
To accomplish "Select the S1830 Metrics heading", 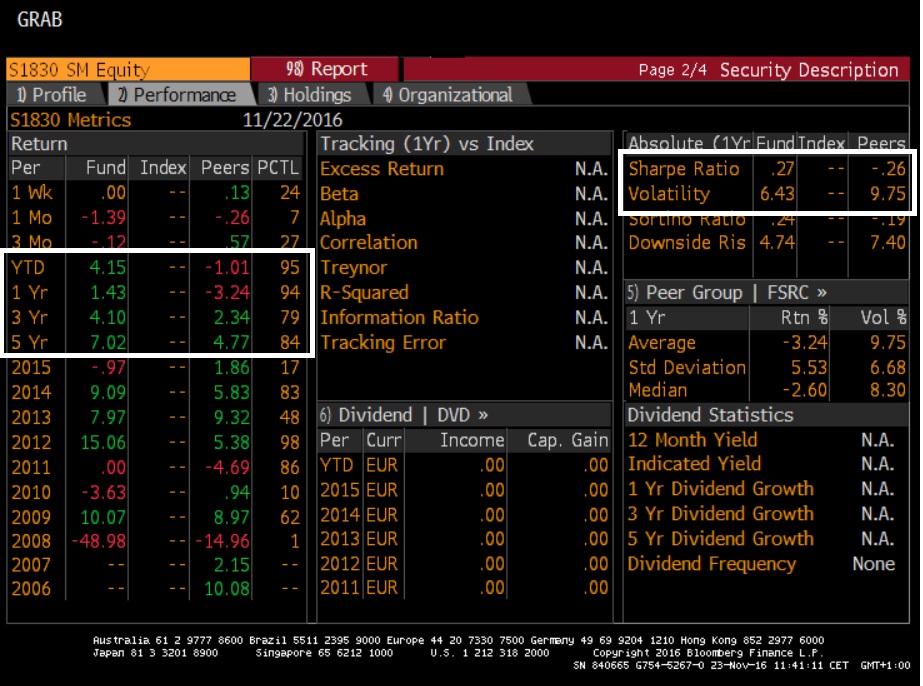I will [x=71, y=120].
